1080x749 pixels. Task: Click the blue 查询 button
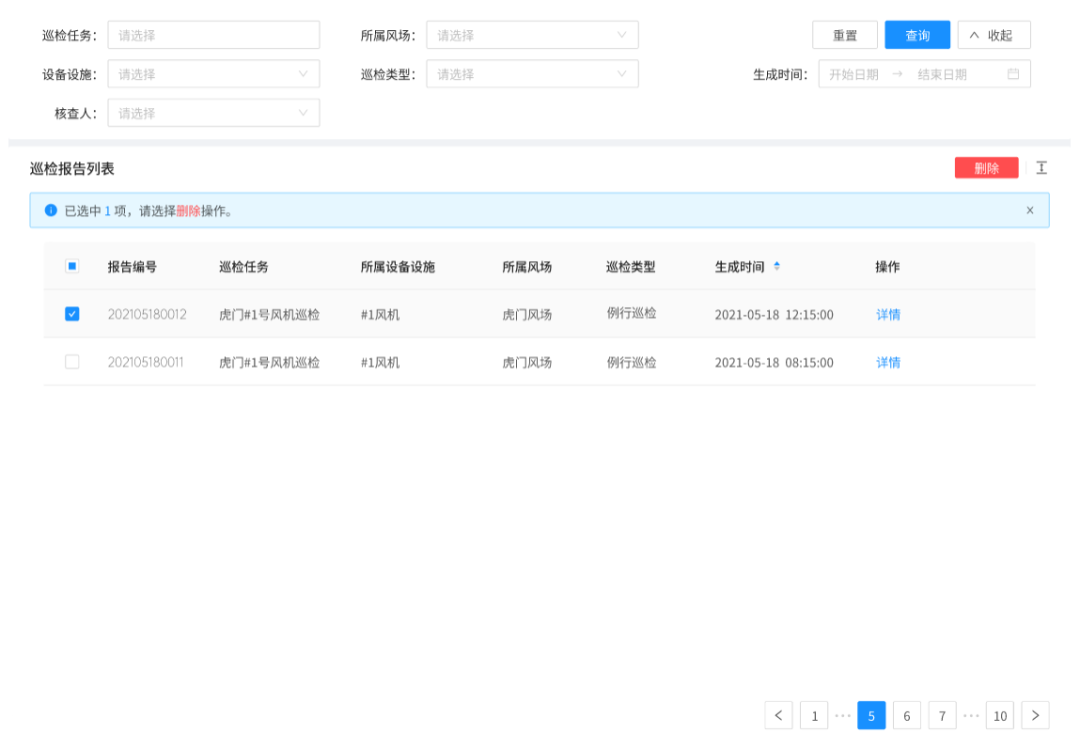(917, 35)
